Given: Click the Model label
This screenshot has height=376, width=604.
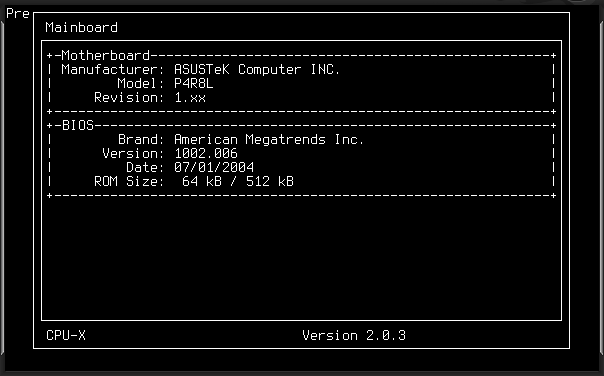Looking at the screenshot, I should coord(141,84).
